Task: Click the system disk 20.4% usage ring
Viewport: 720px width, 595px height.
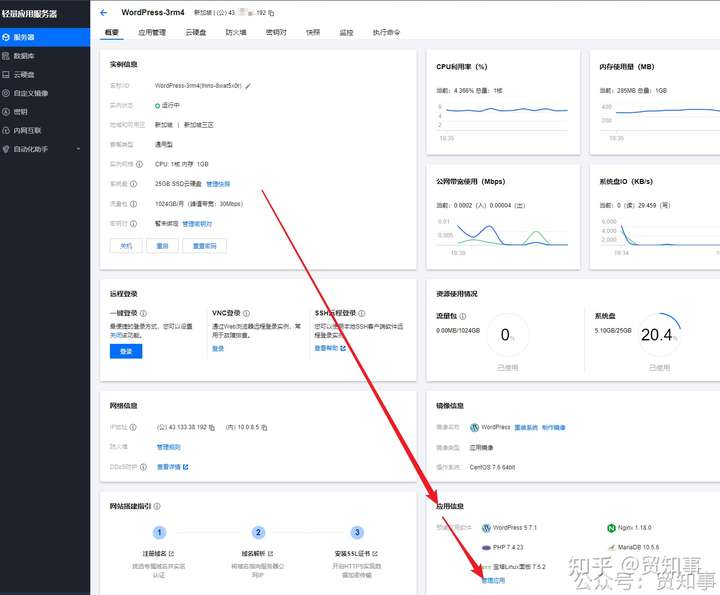Action: (659, 335)
